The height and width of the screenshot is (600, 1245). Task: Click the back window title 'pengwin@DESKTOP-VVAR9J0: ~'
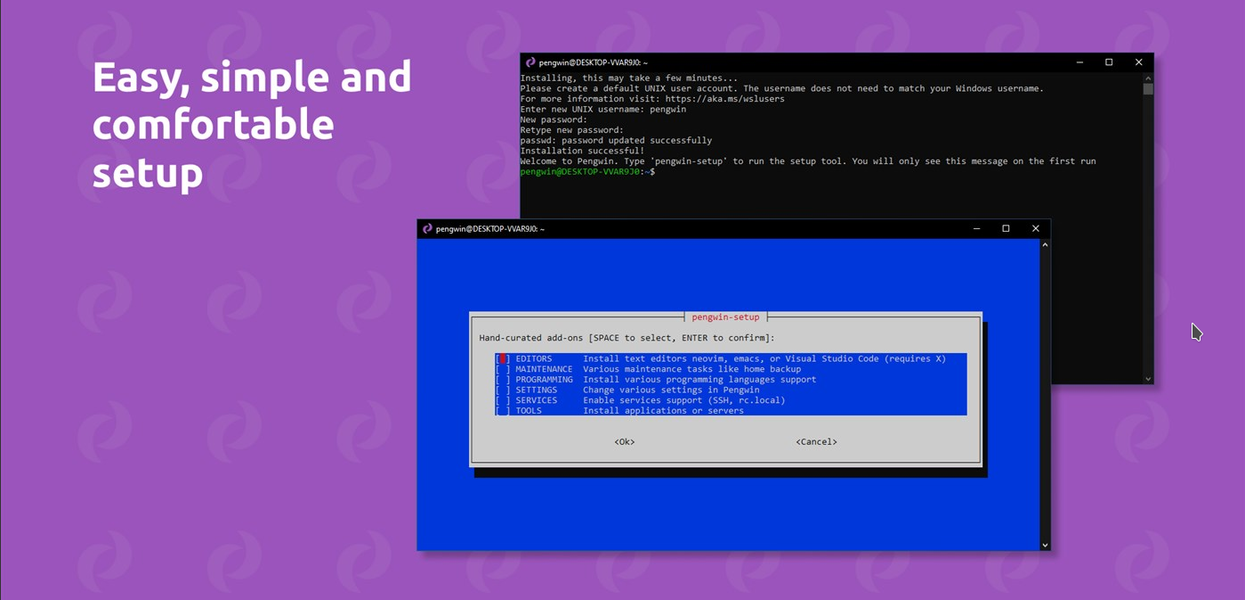(x=593, y=62)
